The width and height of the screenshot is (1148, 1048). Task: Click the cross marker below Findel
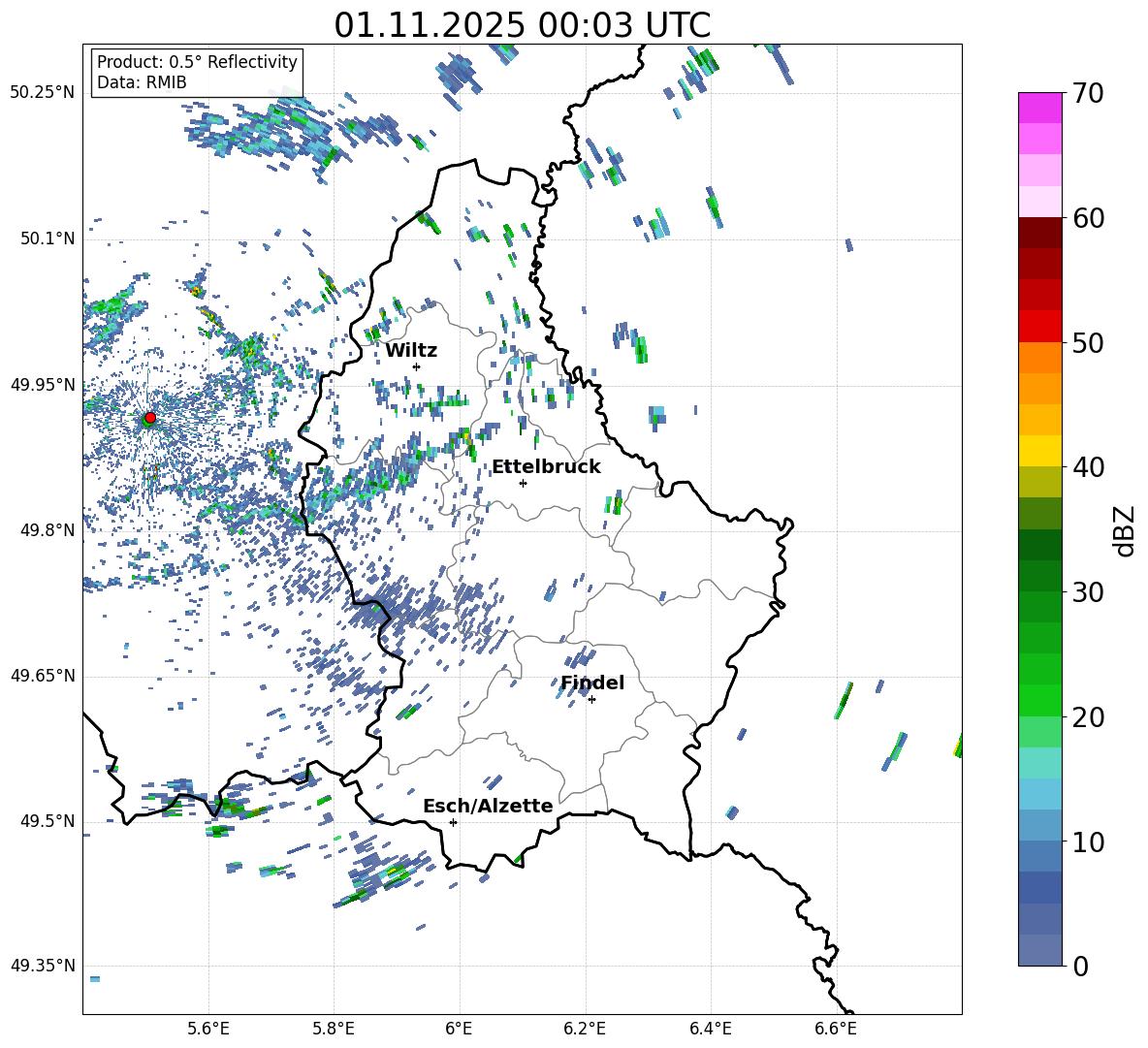coord(591,700)
